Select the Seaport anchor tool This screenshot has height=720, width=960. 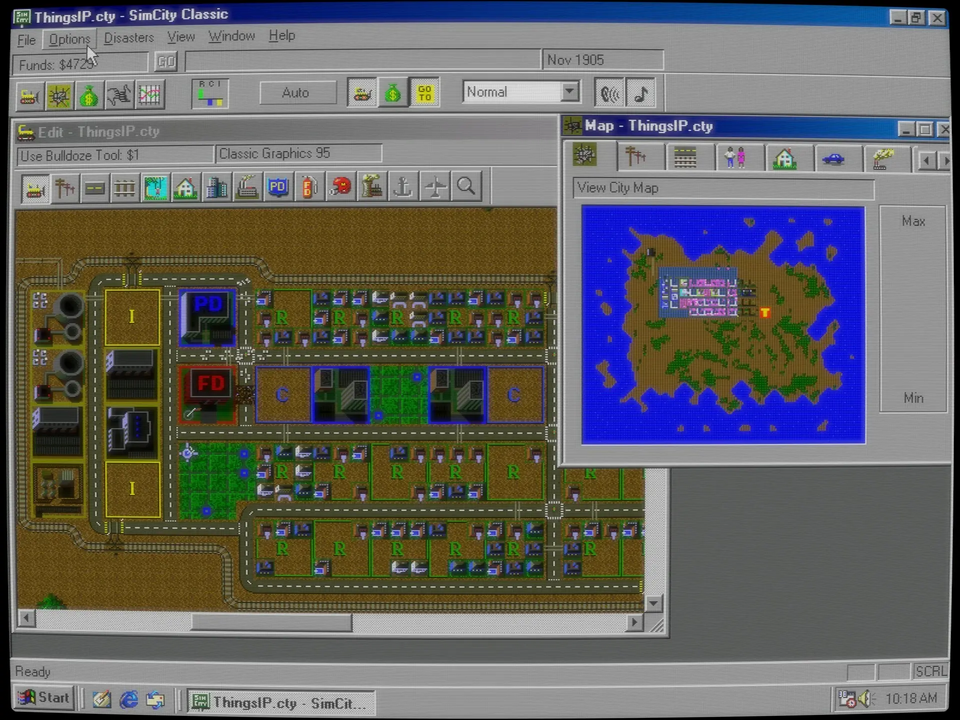(403, 187)
